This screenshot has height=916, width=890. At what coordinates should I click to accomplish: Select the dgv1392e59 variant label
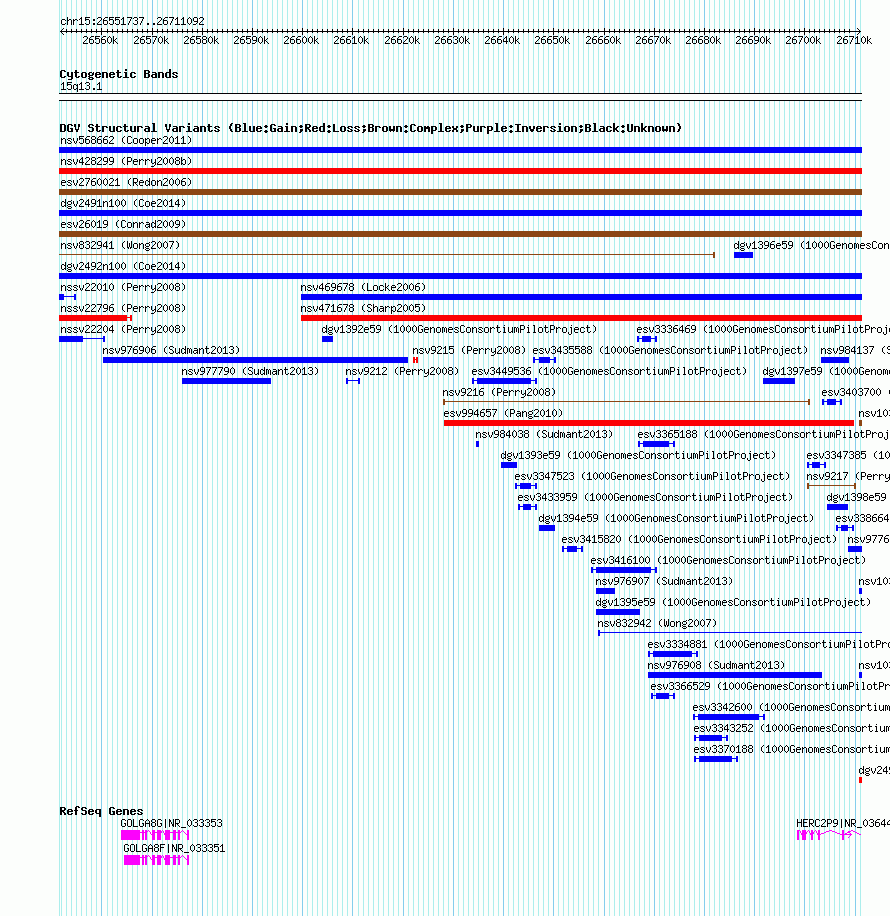point(459,329)
